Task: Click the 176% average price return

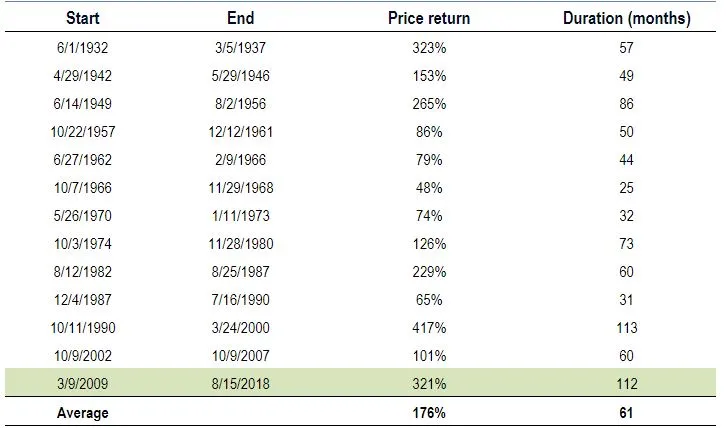Action: point(429,413)
